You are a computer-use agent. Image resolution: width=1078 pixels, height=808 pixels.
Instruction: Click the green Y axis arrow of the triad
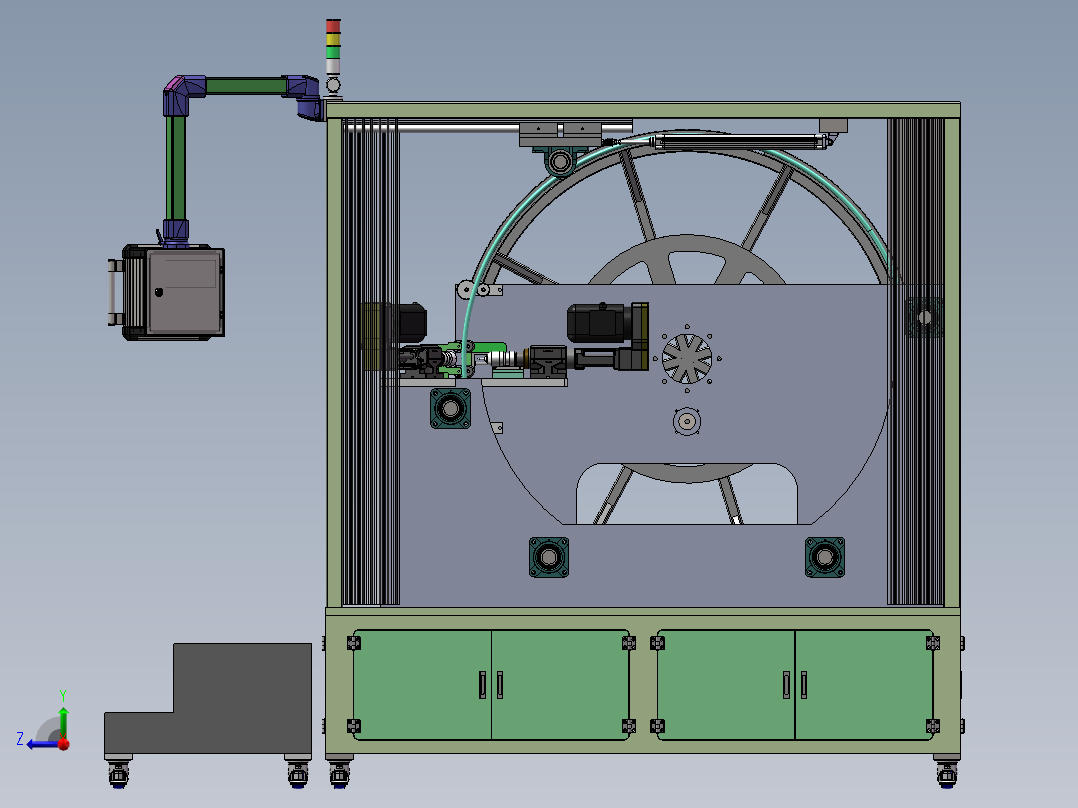pos(63,722)
